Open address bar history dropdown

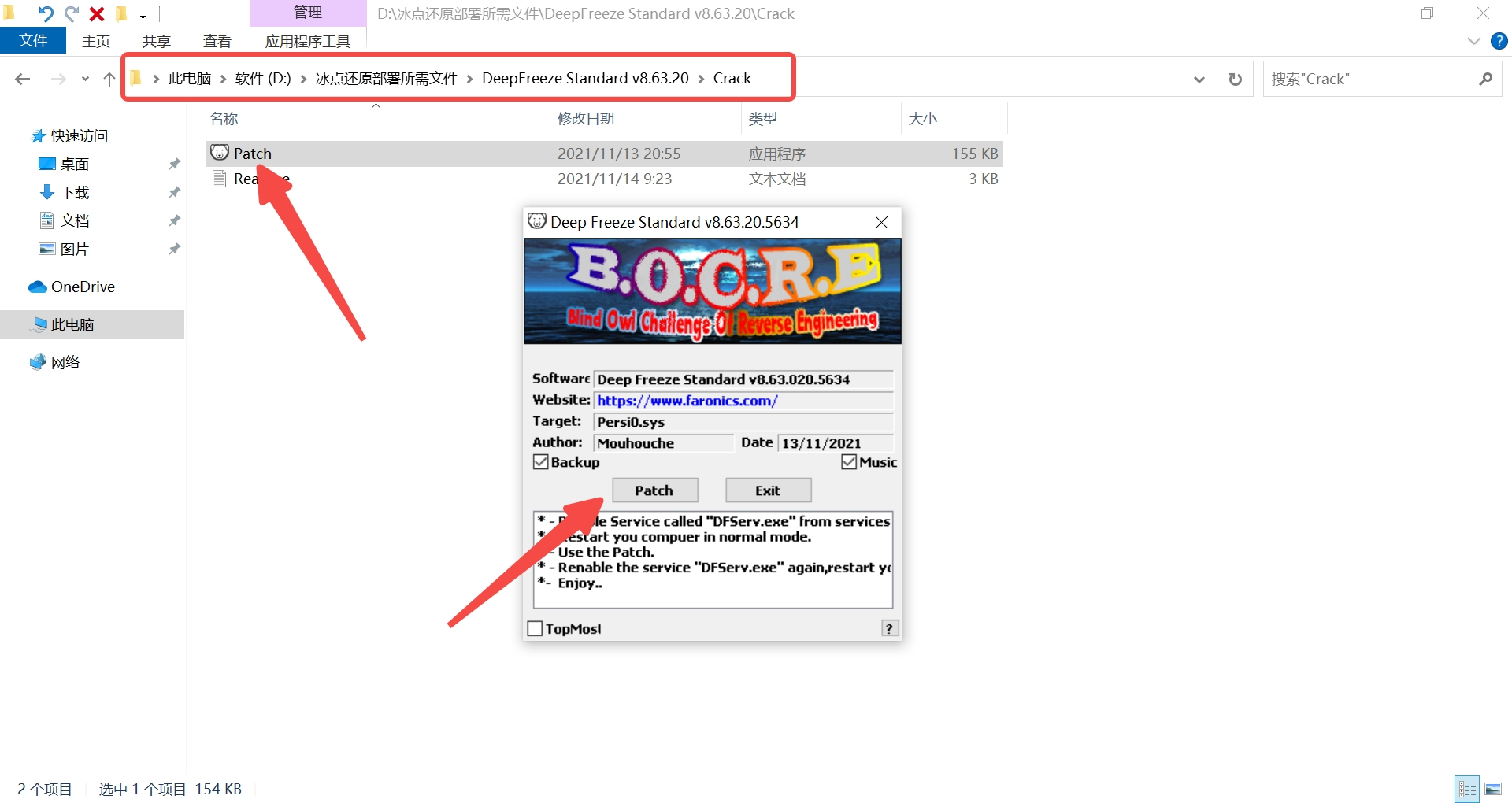point(1199,79)
